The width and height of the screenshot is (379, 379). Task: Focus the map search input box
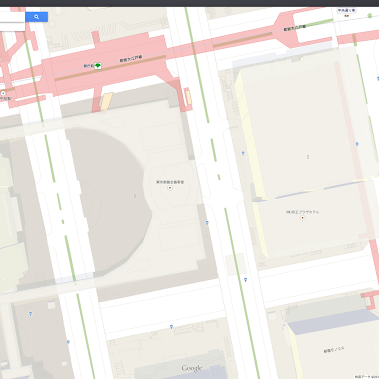point(12,17)
